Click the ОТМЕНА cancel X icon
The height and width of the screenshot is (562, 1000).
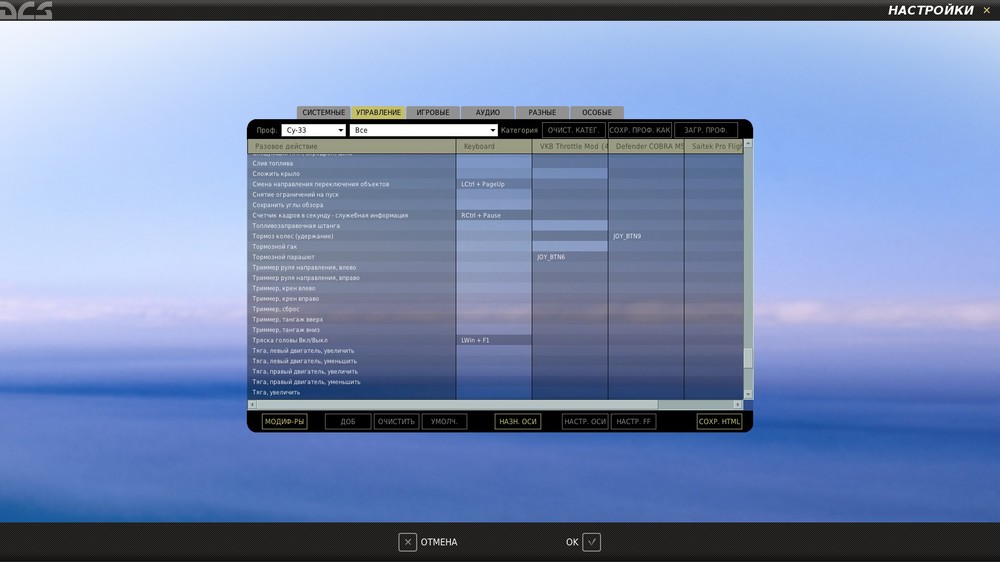(x=408, y=542)
